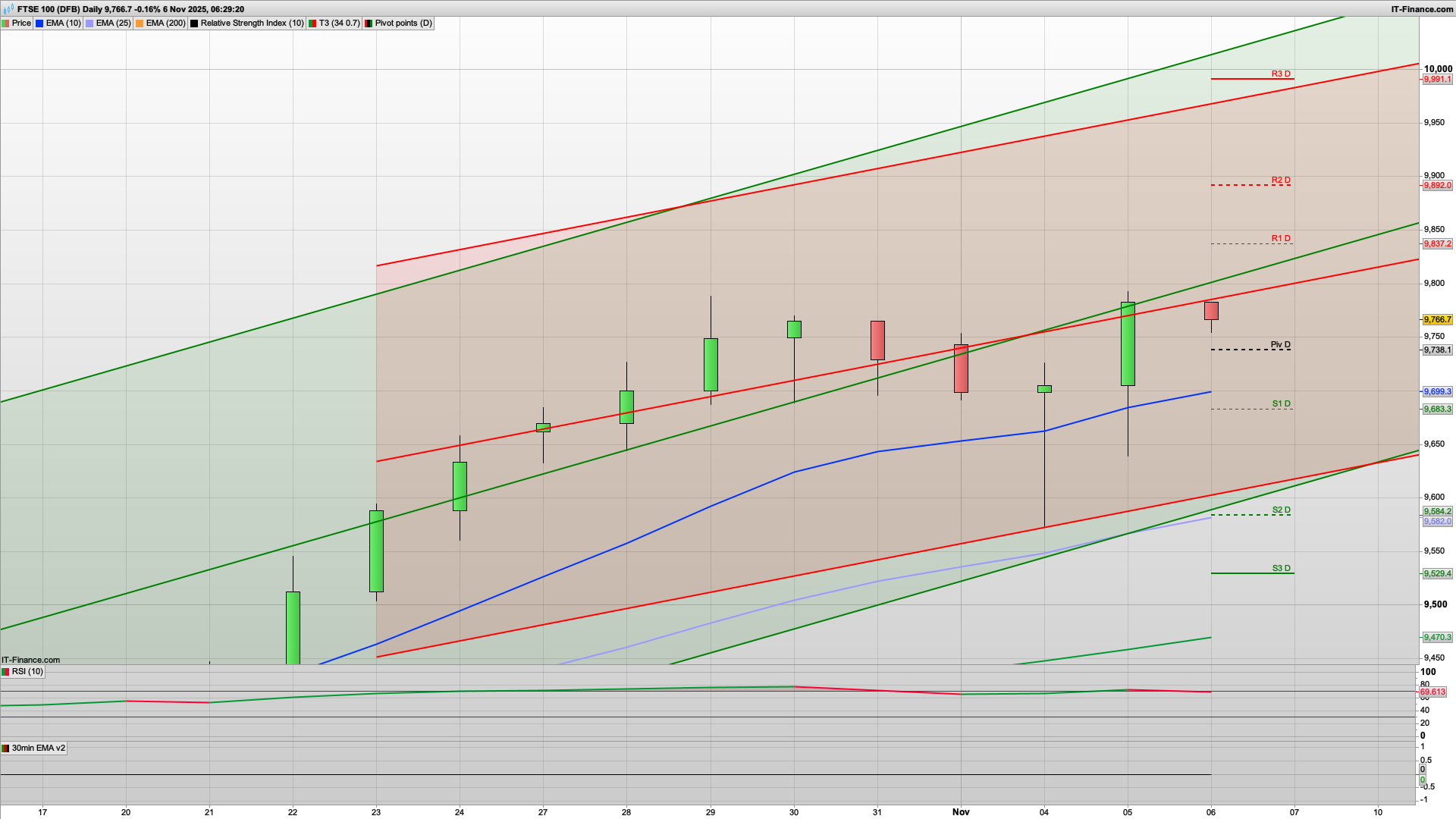This screenshot has height=819, width=1456.
Task: Select the blue EMA (10) icon in legend
Action: click(38, 23)
